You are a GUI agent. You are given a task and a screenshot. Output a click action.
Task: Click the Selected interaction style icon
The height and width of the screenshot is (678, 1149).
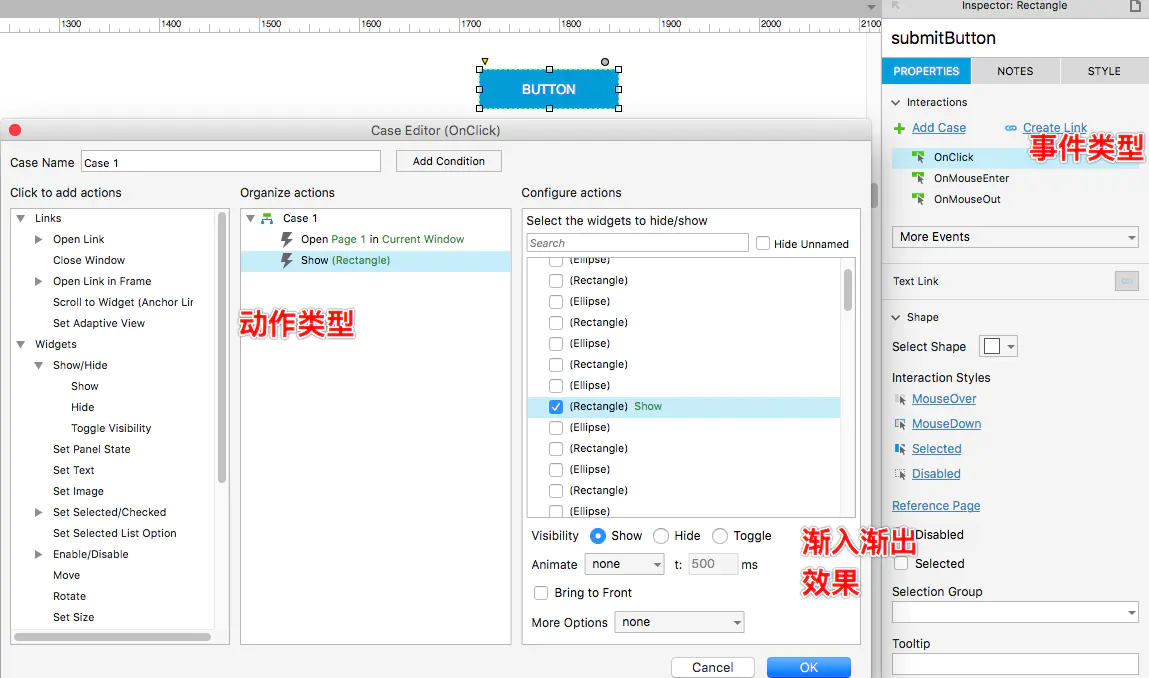901,449
